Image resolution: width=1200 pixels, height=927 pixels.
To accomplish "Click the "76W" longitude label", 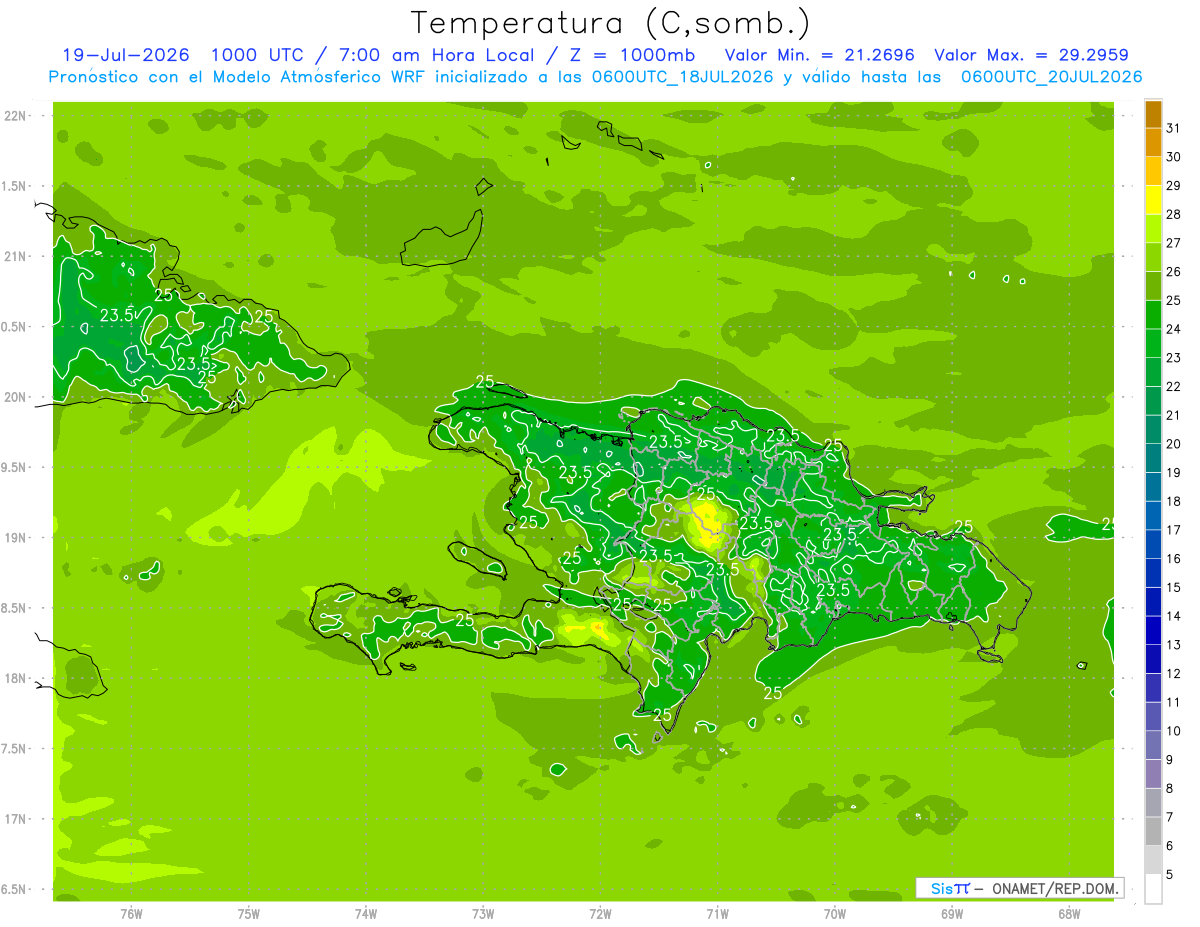I will pos(131,914).
